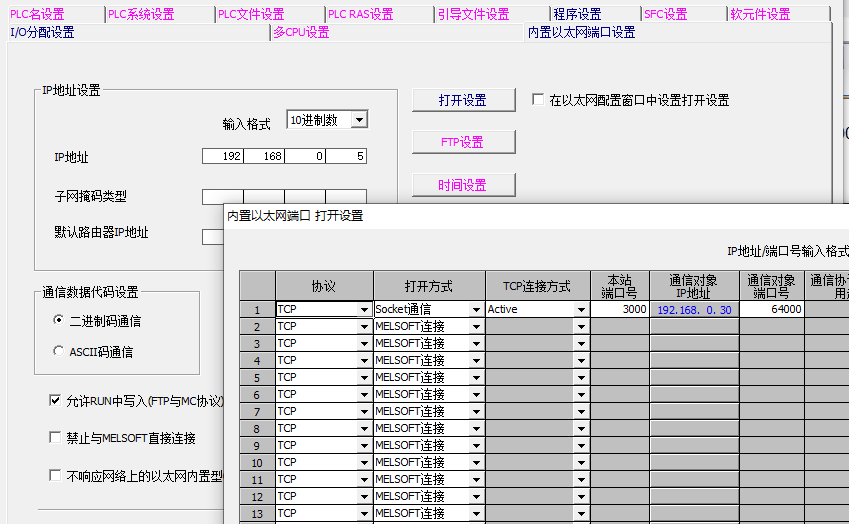The height and width of the screenshot is (524, 849).
Task: Click the 时间设置 button
Action: click(x=462, y=185)
